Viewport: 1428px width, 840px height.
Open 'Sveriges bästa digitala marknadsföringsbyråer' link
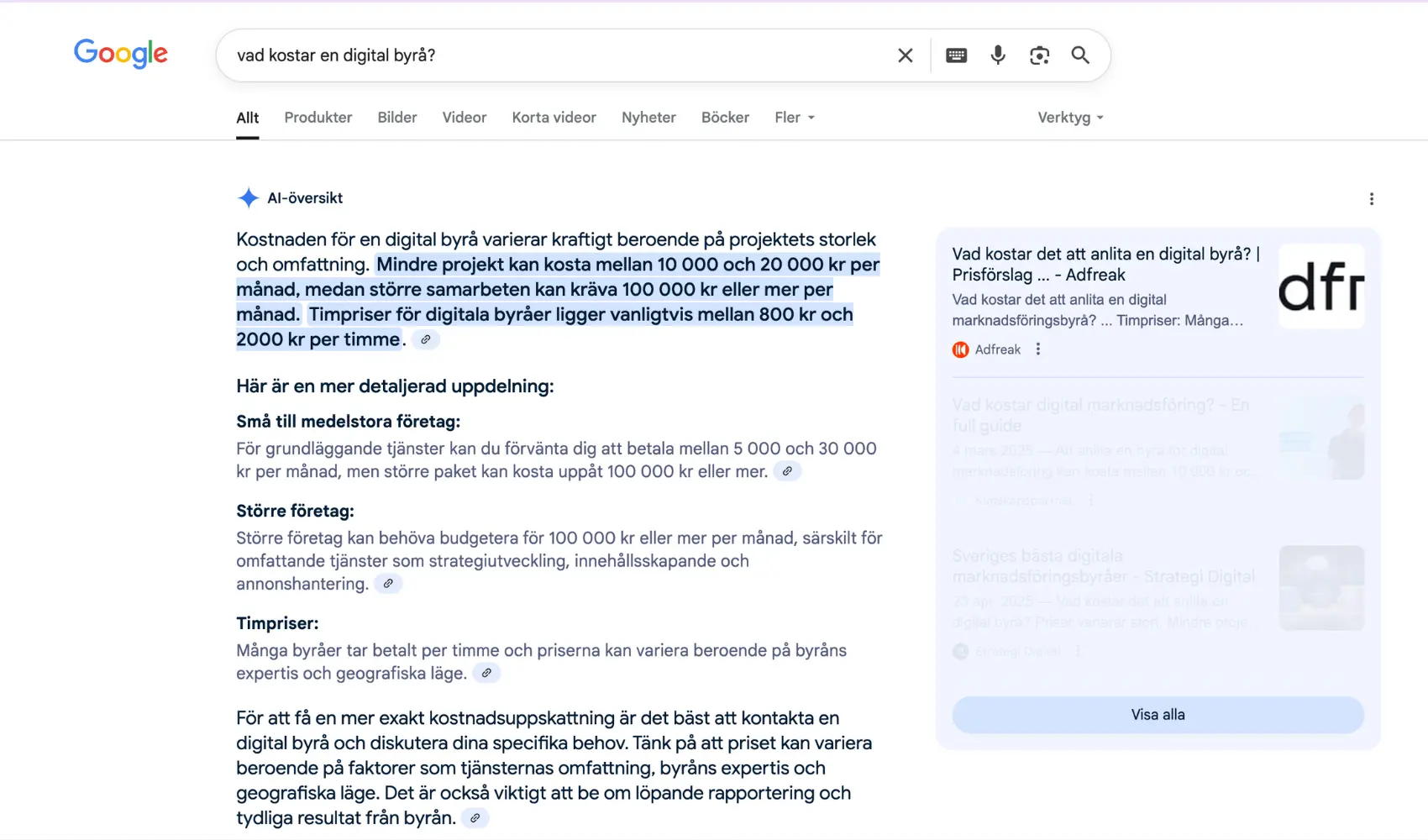tap(1104, 566)
